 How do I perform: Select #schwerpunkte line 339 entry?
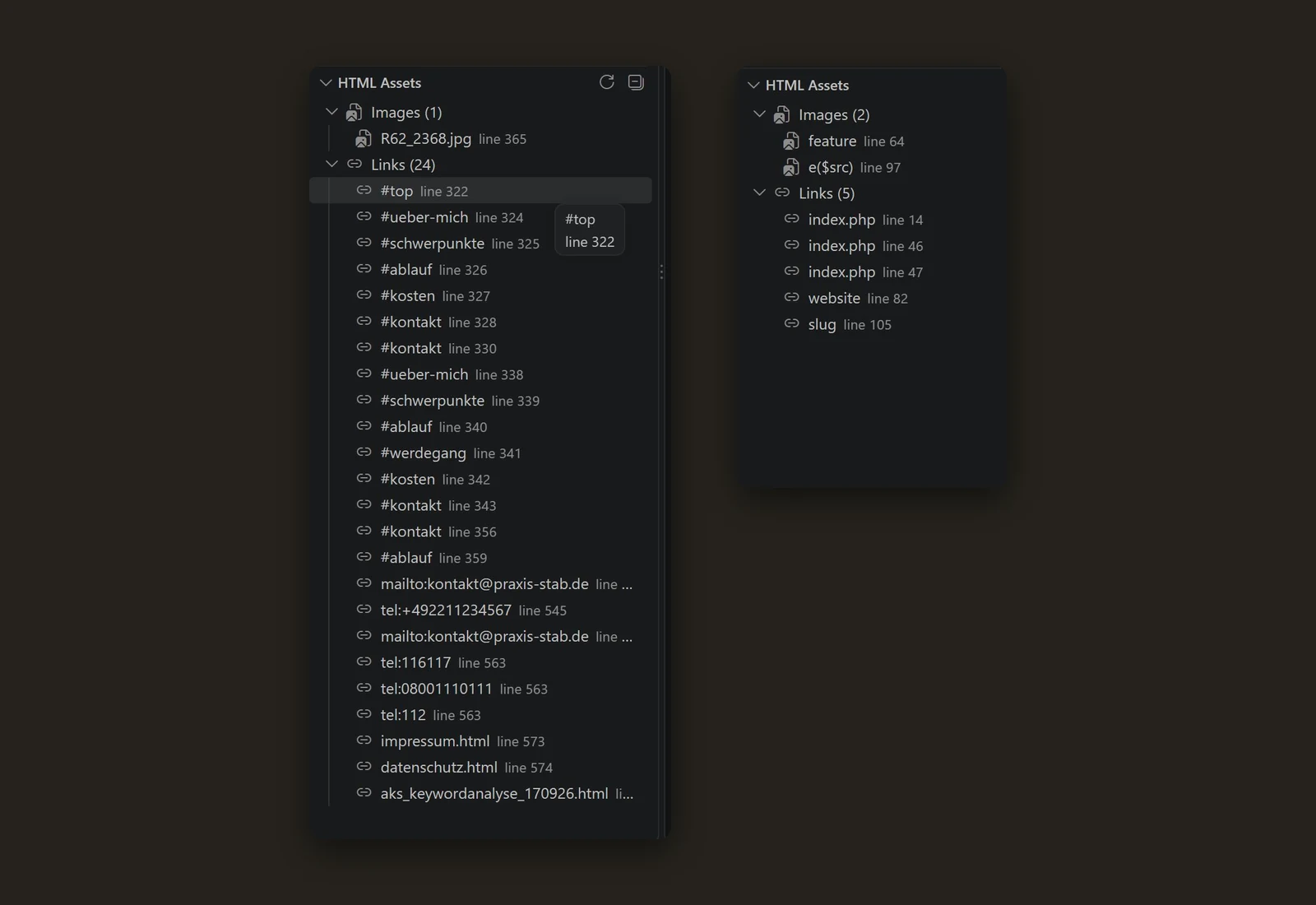point(480,401)
